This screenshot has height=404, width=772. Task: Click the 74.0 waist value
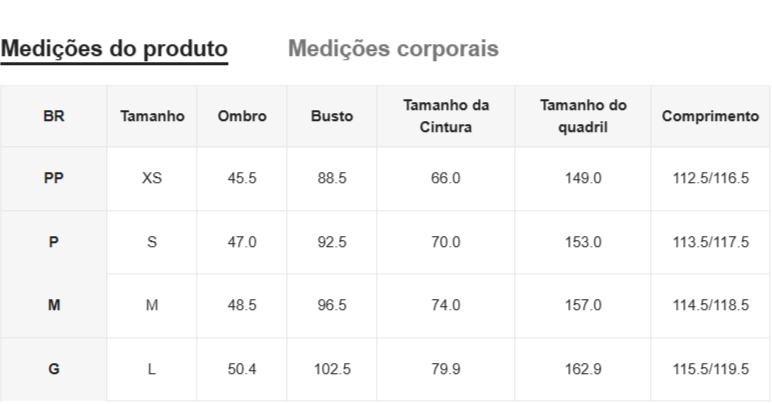pyautogui.click(x=446, y=305)
